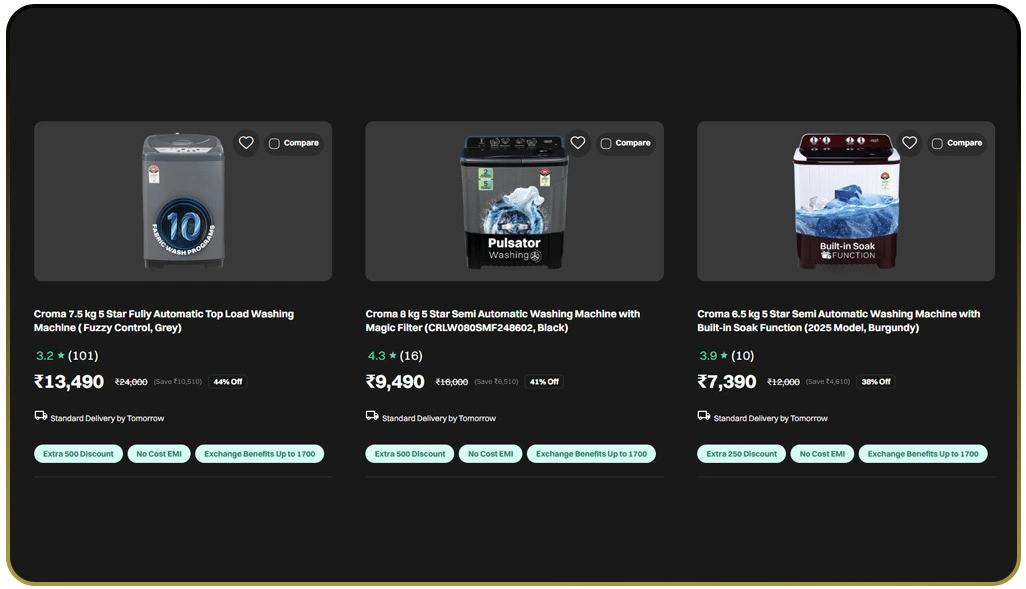Image resolution: width=1026 pixels, height=589 pixels.
Task: Click the delivery truck icon on the first card
Action: coord(41,415)
